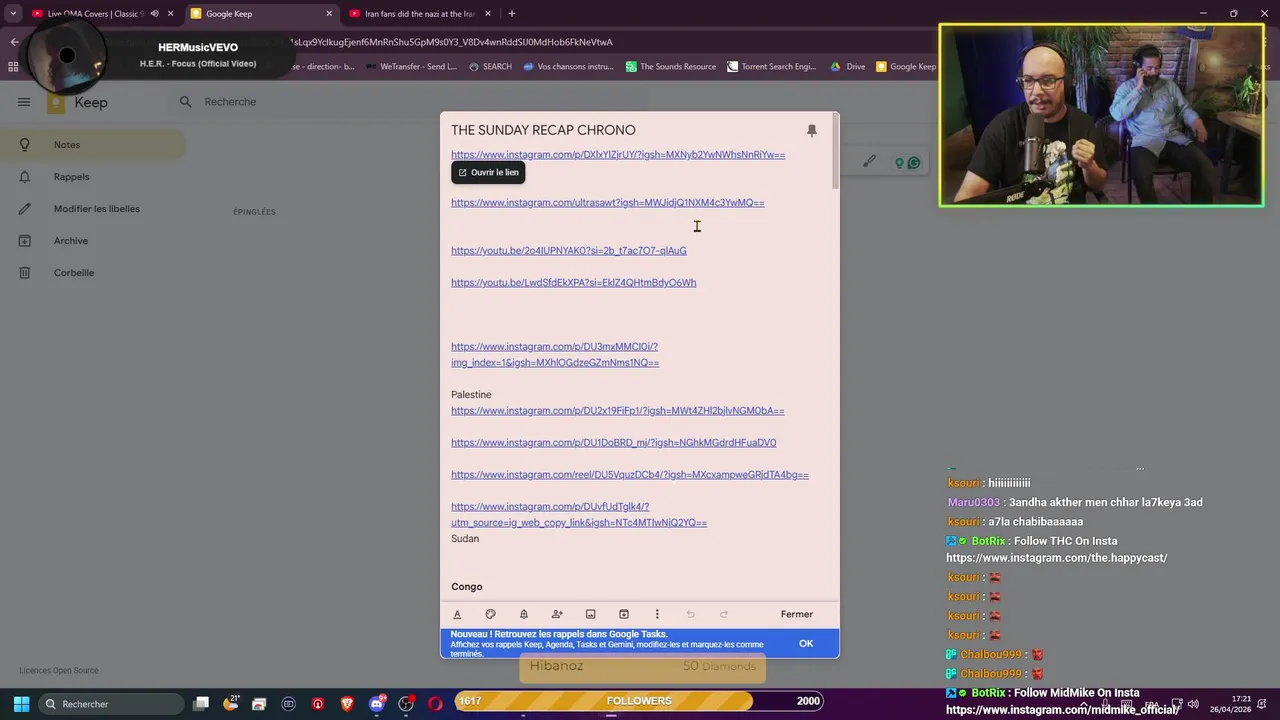
Task: Open the Instagram DU3mxMMCt0i link
Action: pos(555,355)
